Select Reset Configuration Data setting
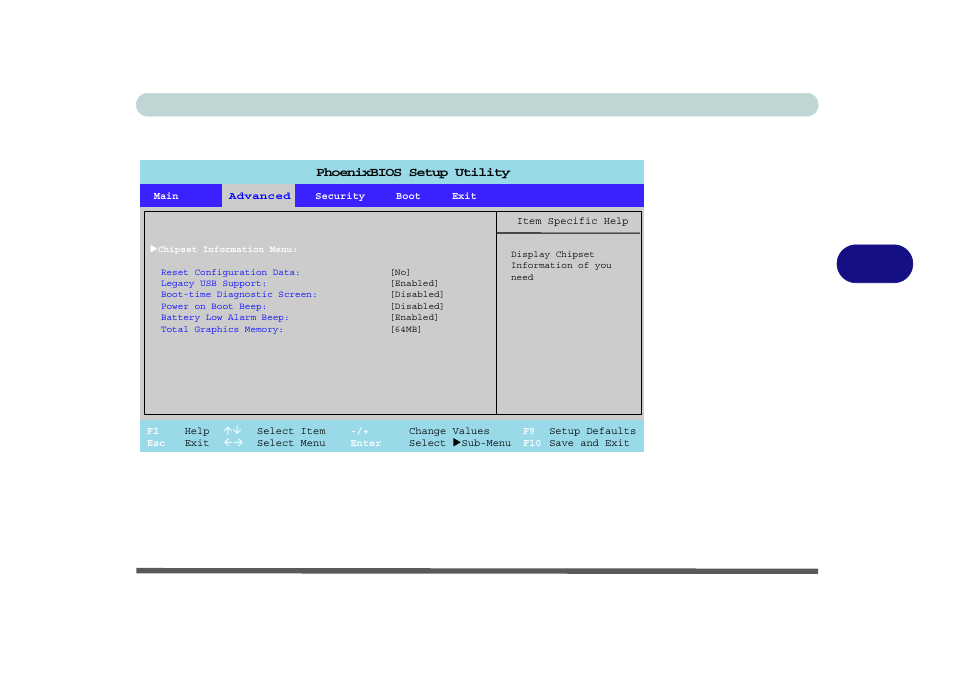The width and height of the screenshot is (954, 673). pos(230,273)
